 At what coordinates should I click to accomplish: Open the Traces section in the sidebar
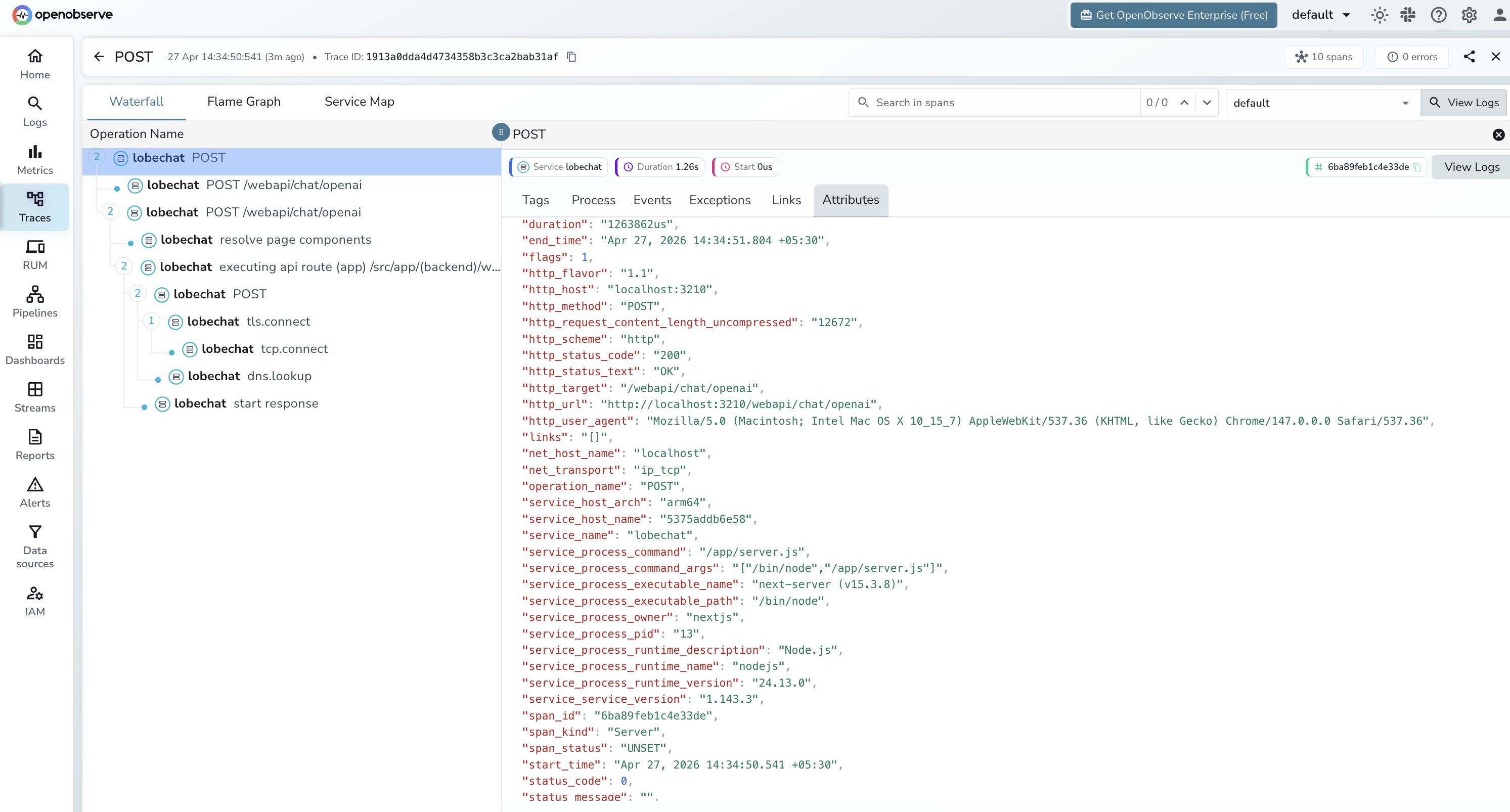[x=34, y=207]
